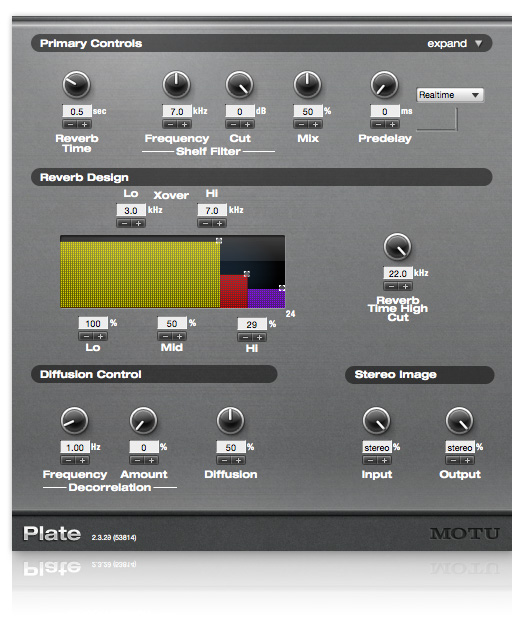
Task: Decrease Decorrelation Amount with minus
Action: click(x=137, y=460)
